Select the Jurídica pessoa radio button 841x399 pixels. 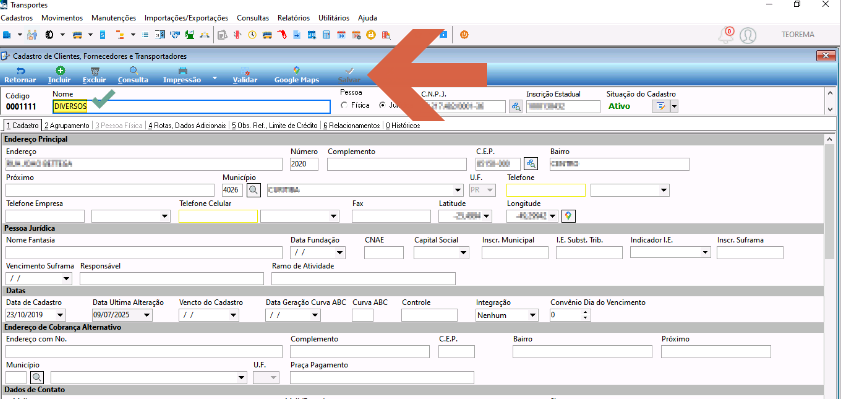[x=382, y=105]
